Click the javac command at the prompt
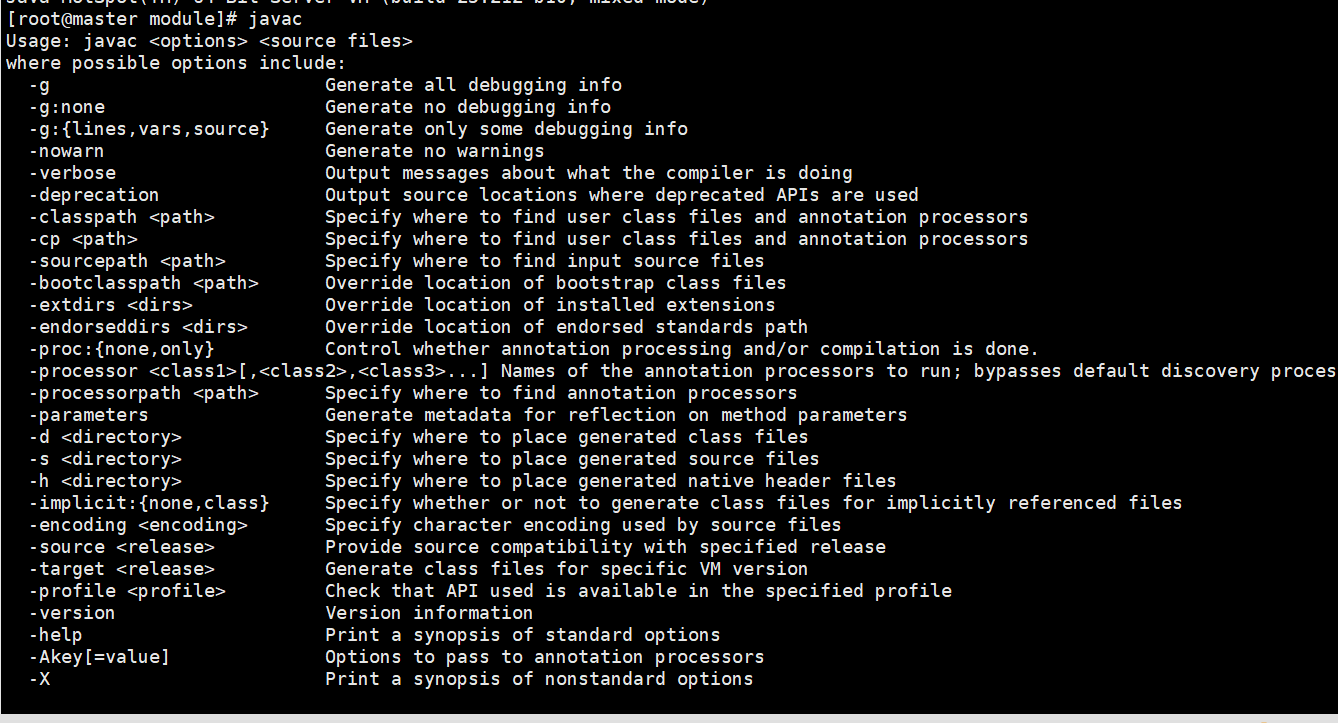The image size is (1338, 723). pos(275,19)
